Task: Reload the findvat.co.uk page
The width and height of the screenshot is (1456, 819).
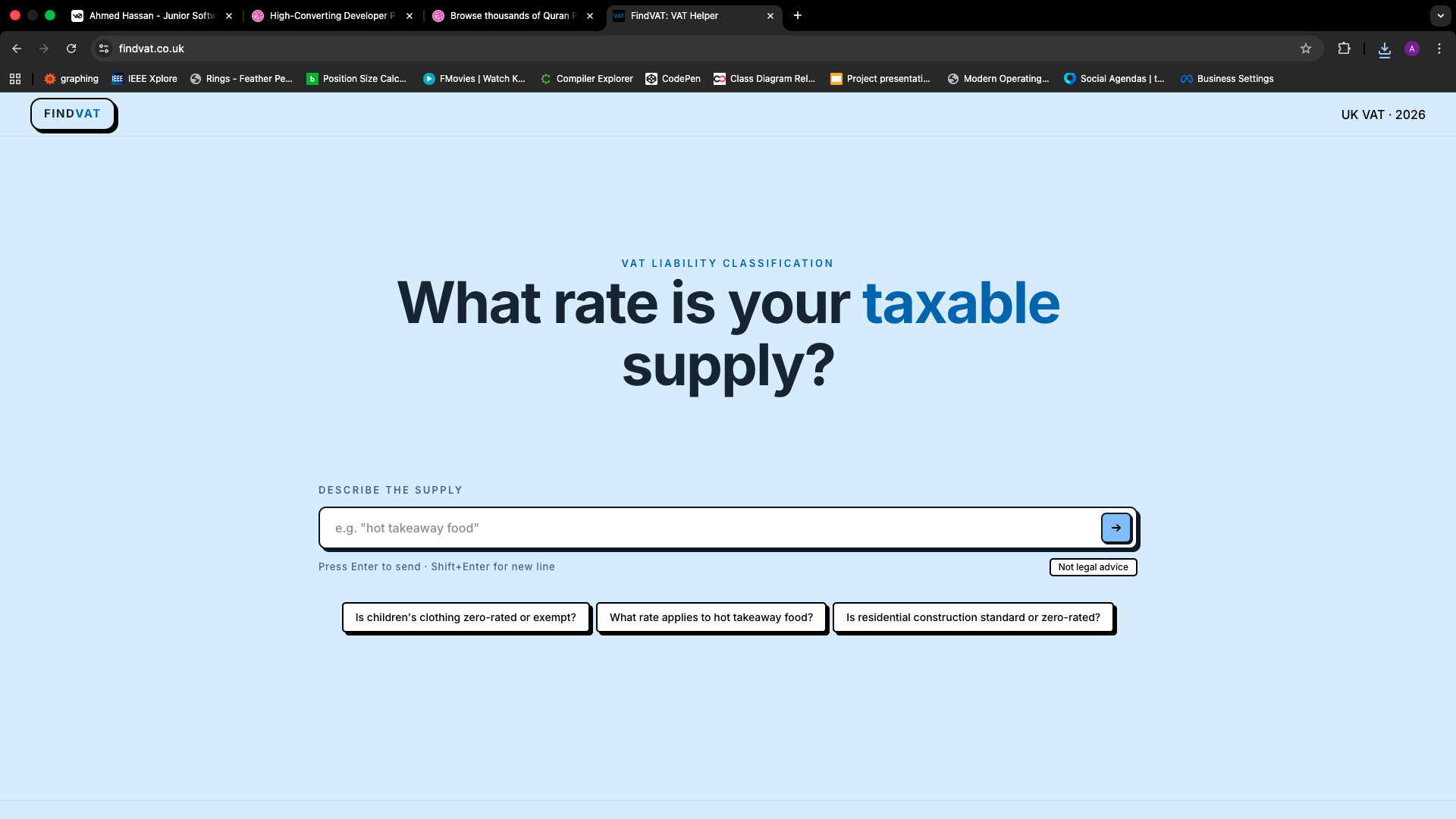Action: (71, 49)
